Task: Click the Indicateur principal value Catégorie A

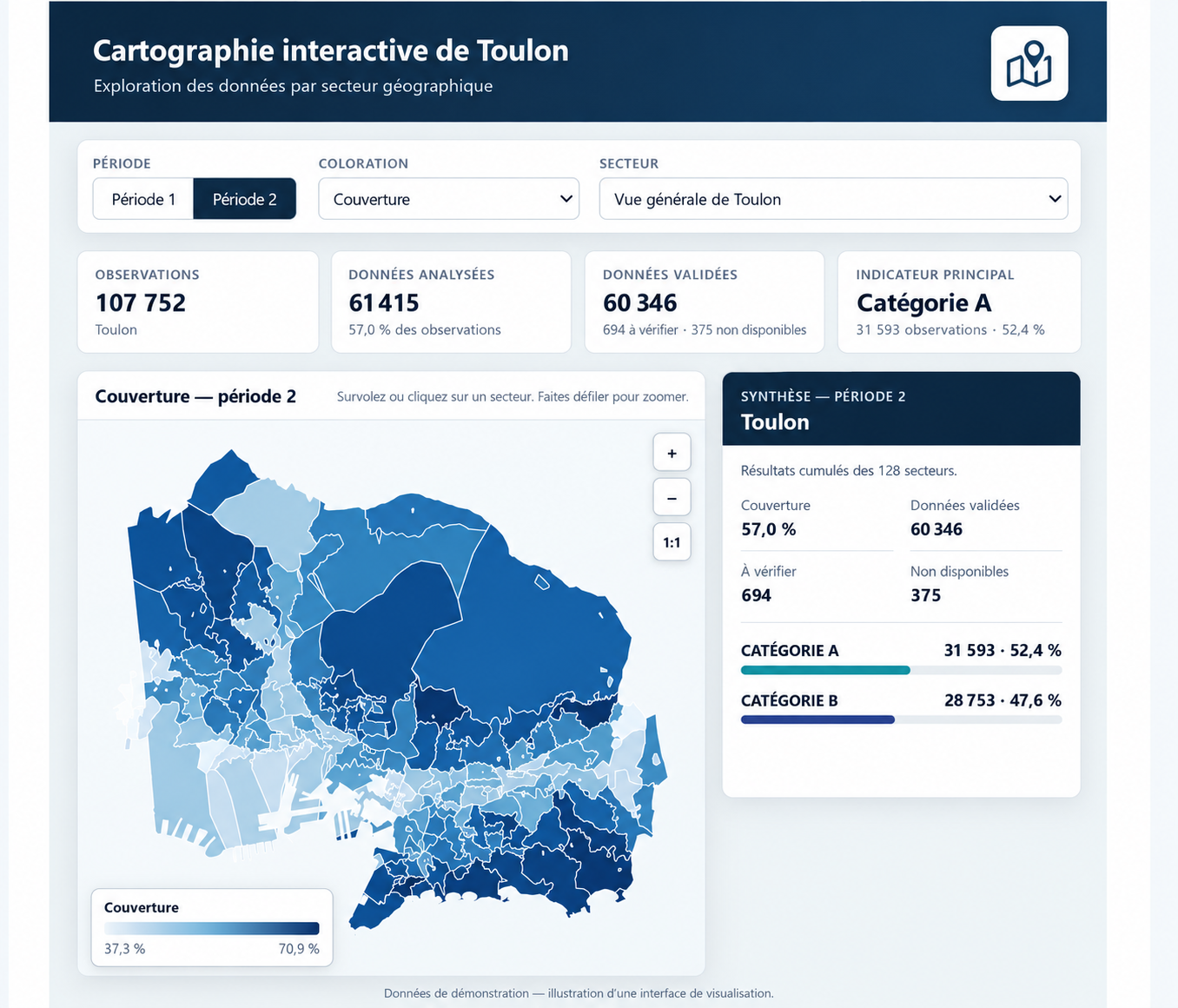Action: point(924,302)
